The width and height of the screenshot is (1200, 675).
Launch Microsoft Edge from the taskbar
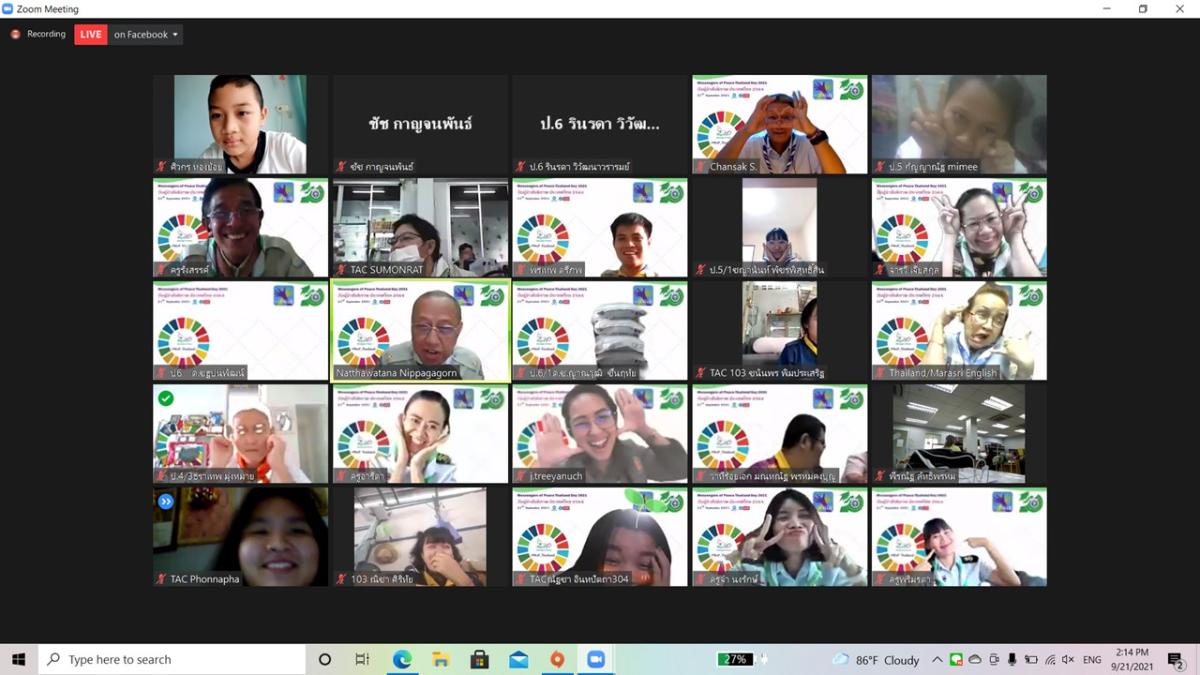tap(402, 659)
